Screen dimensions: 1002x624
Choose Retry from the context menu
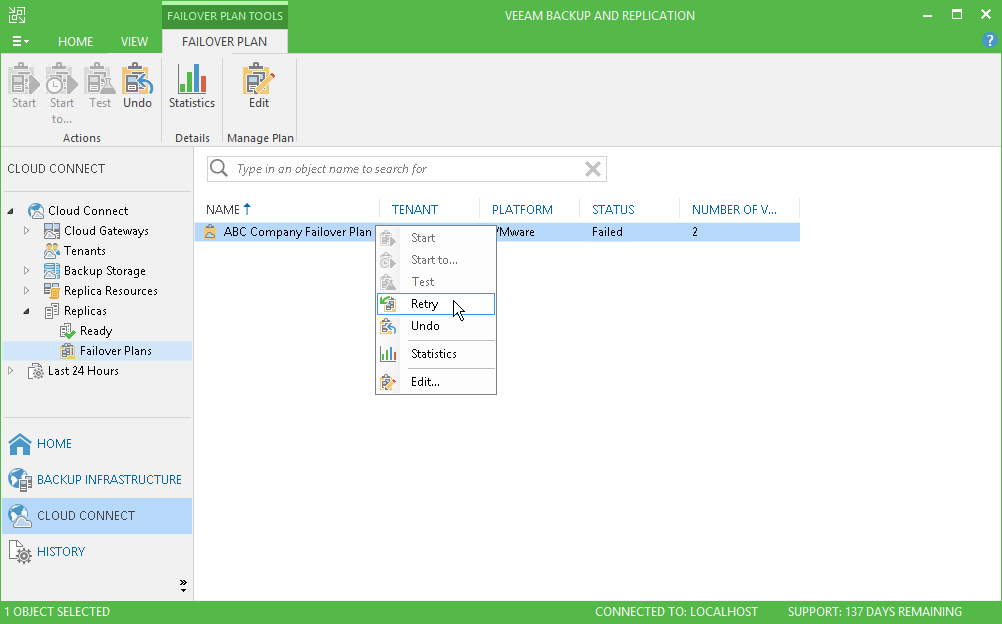[x=436, y=304]
